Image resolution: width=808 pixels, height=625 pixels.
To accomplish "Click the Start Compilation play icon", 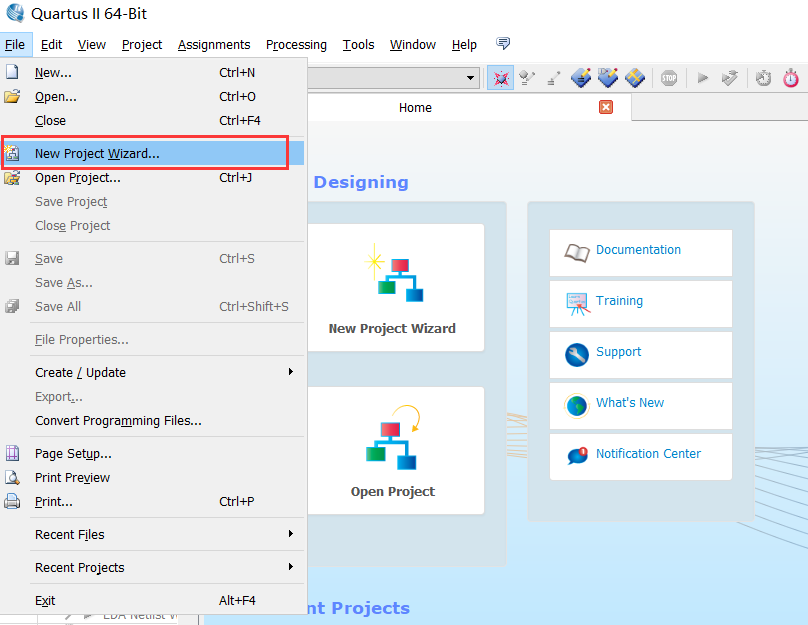I will (x=702, y=78).
